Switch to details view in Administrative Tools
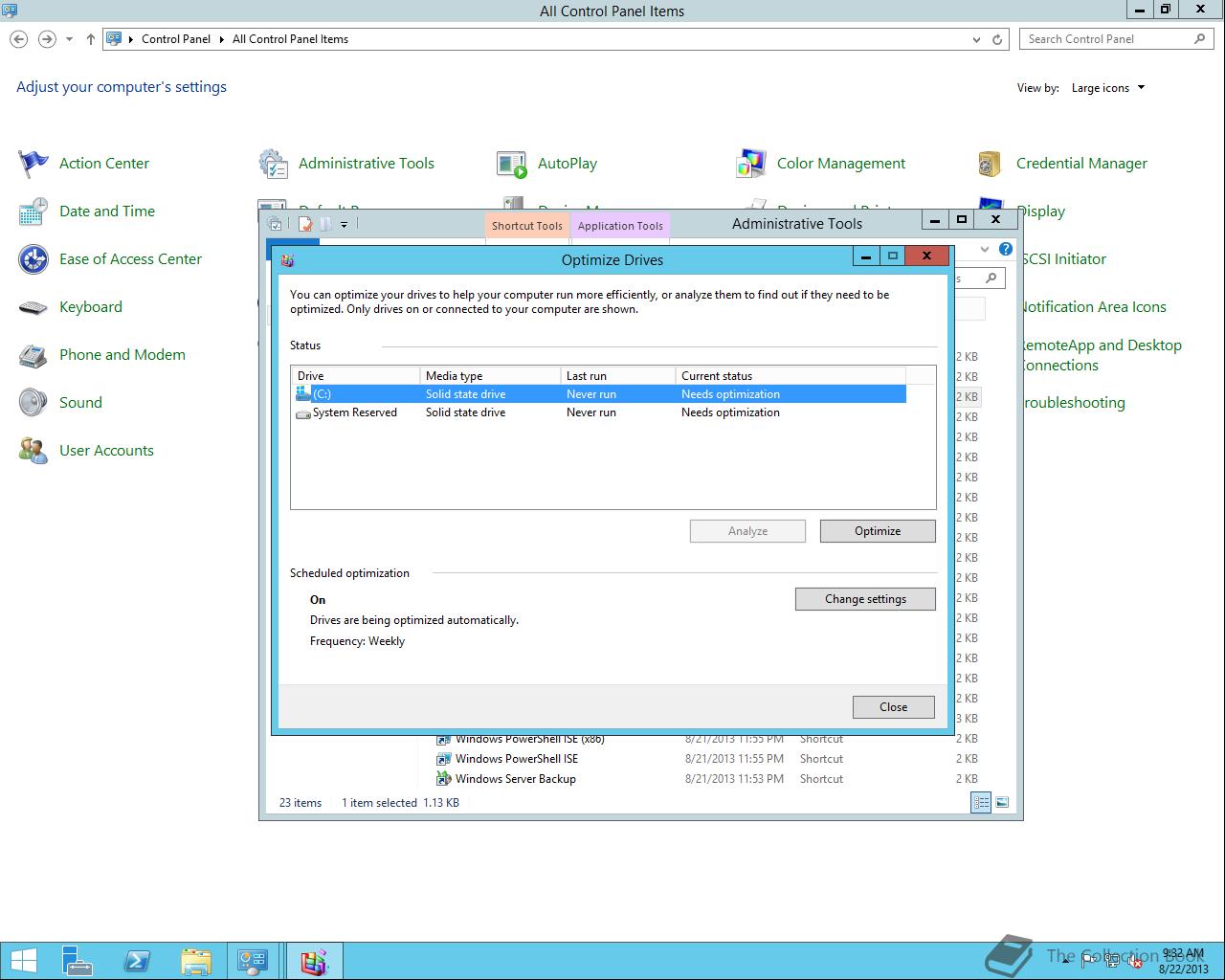The image size is (1225, 980). (x=981, y=803)
